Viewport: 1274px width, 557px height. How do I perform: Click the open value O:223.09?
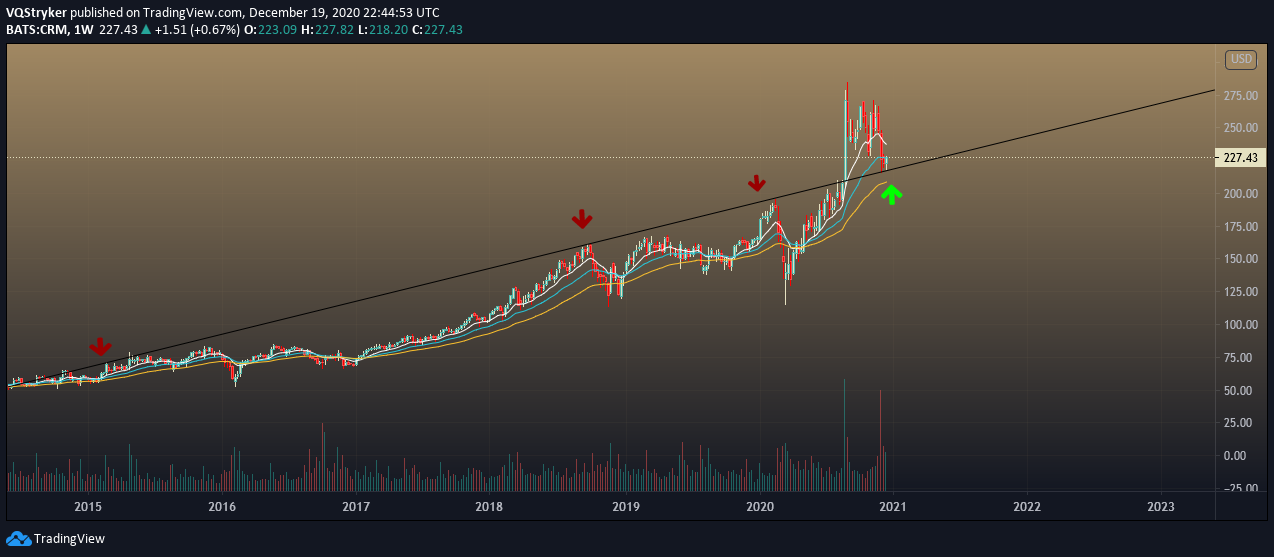(272, 29)
